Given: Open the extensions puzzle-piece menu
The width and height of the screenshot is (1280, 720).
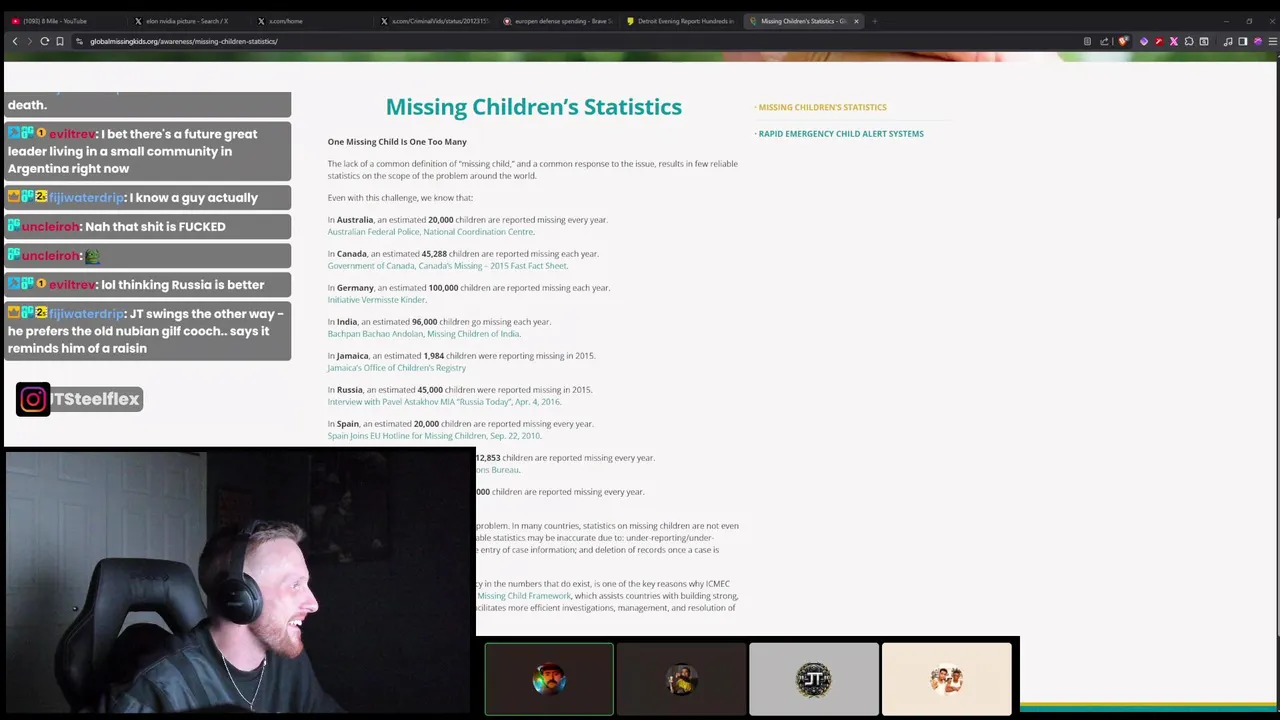Looking at the screenshot, I should 1189,41.
